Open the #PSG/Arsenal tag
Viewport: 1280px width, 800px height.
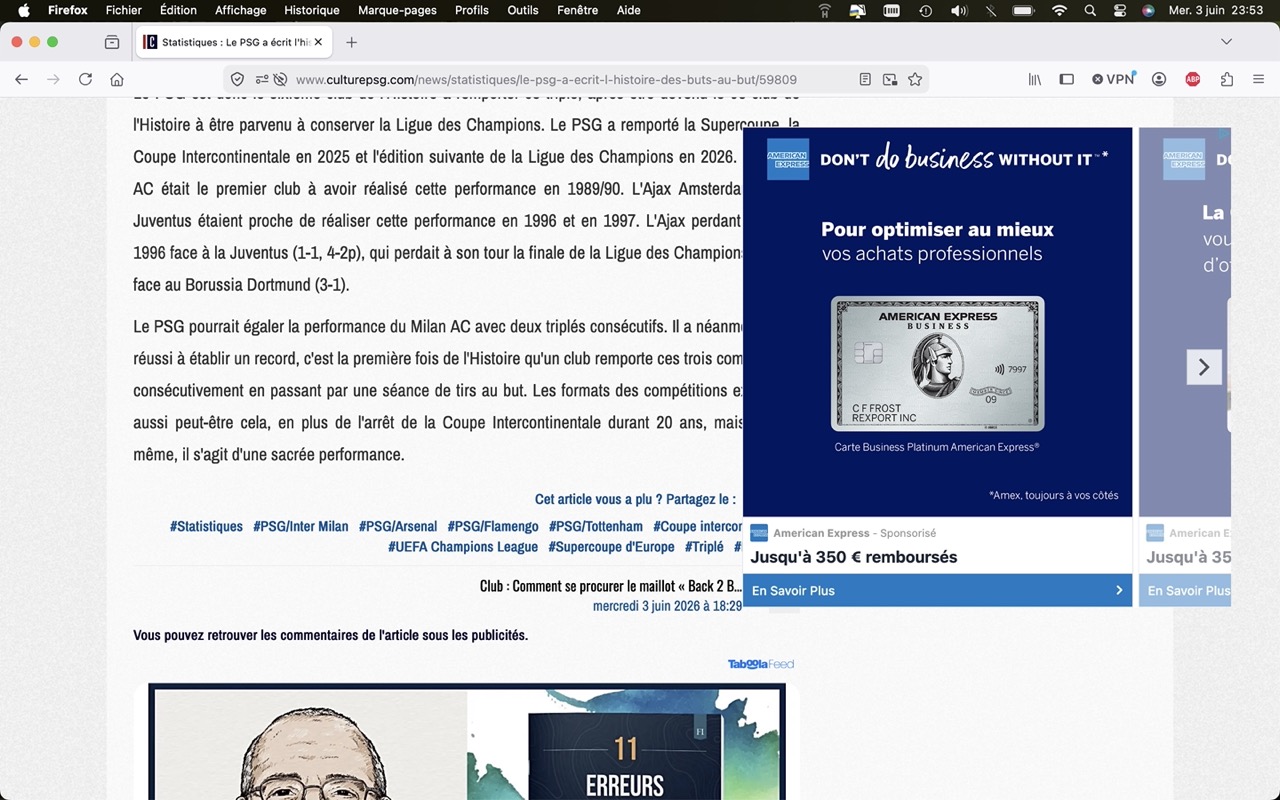(398, 526)
